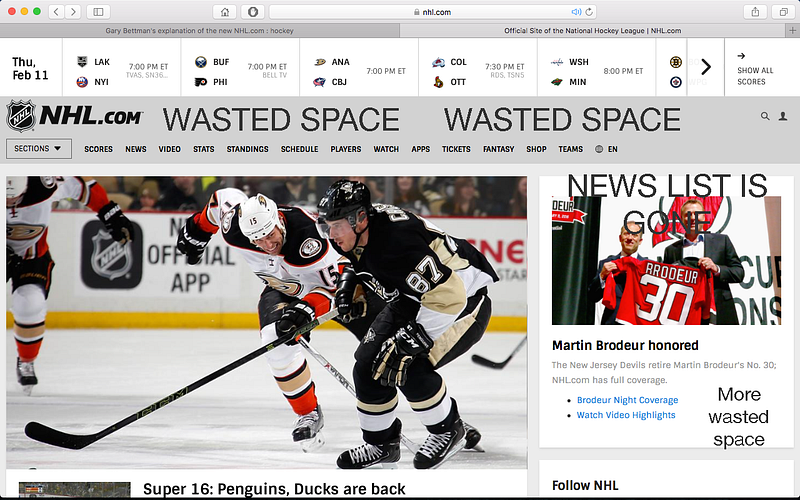Screen dimensions: 800x500
Task: Open the FANTASY menu item
Action: (x=498, y=149)
